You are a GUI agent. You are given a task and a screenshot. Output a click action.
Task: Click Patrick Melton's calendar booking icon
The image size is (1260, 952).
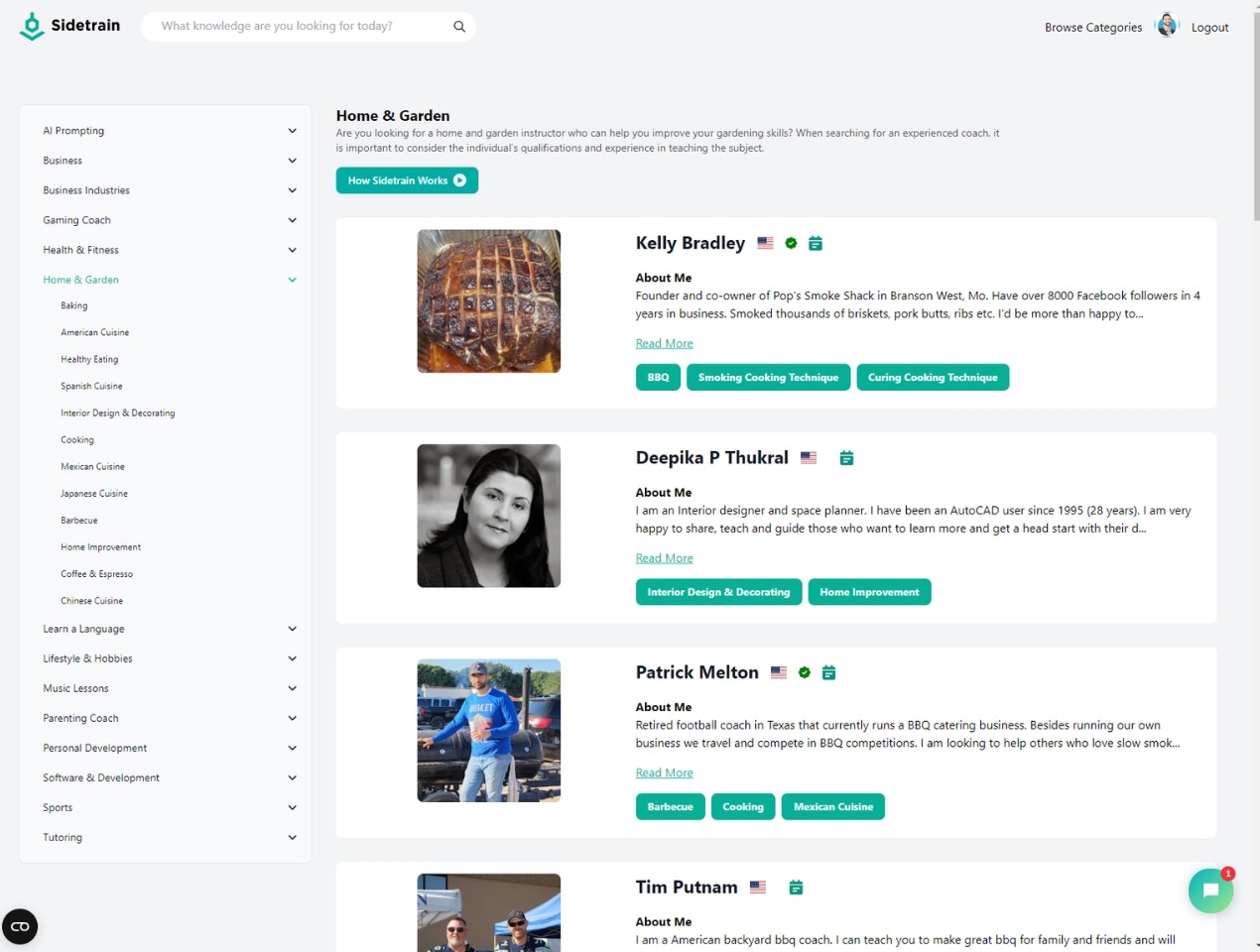(829, 672)
